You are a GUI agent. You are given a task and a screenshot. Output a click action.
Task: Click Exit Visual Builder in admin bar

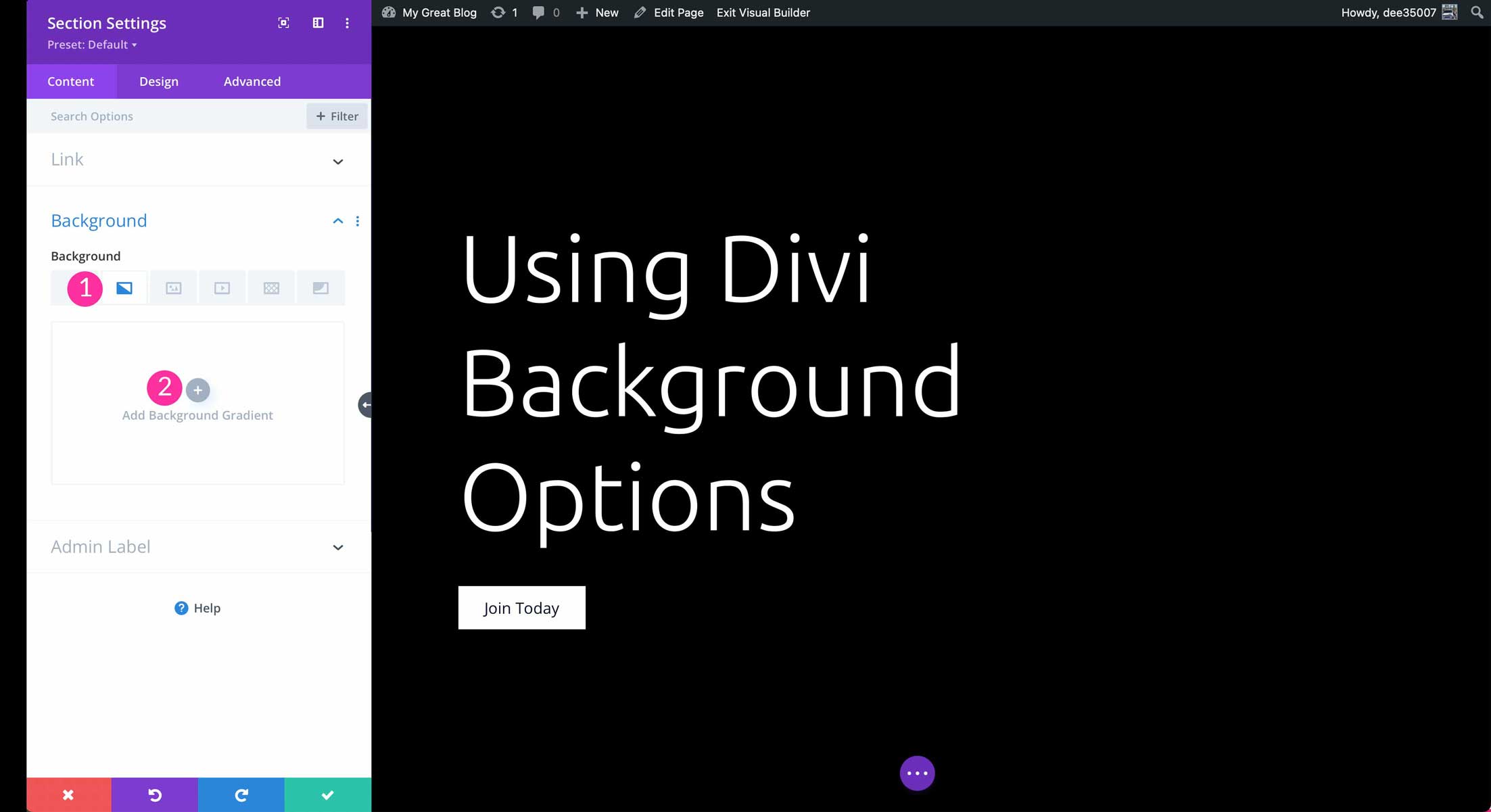pos(763,12)
